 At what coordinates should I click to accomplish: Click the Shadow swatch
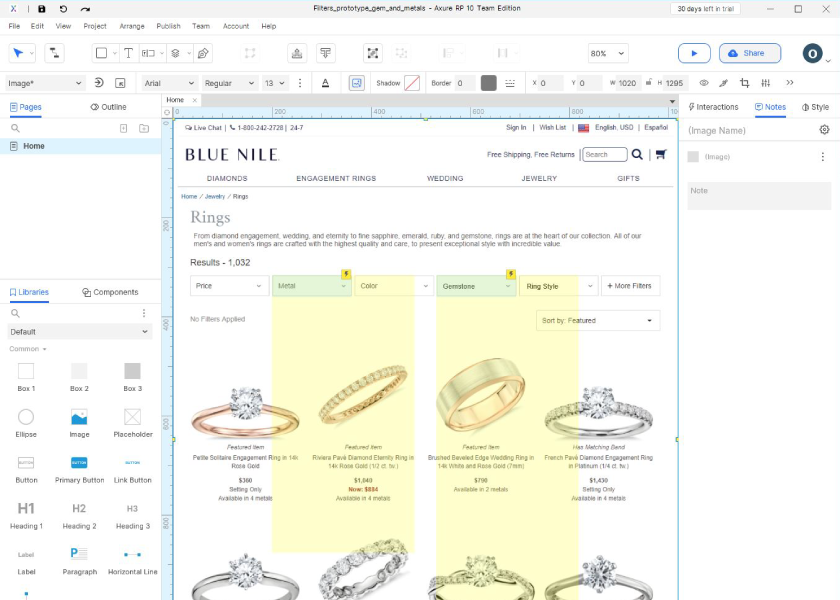tap(412, 83)
